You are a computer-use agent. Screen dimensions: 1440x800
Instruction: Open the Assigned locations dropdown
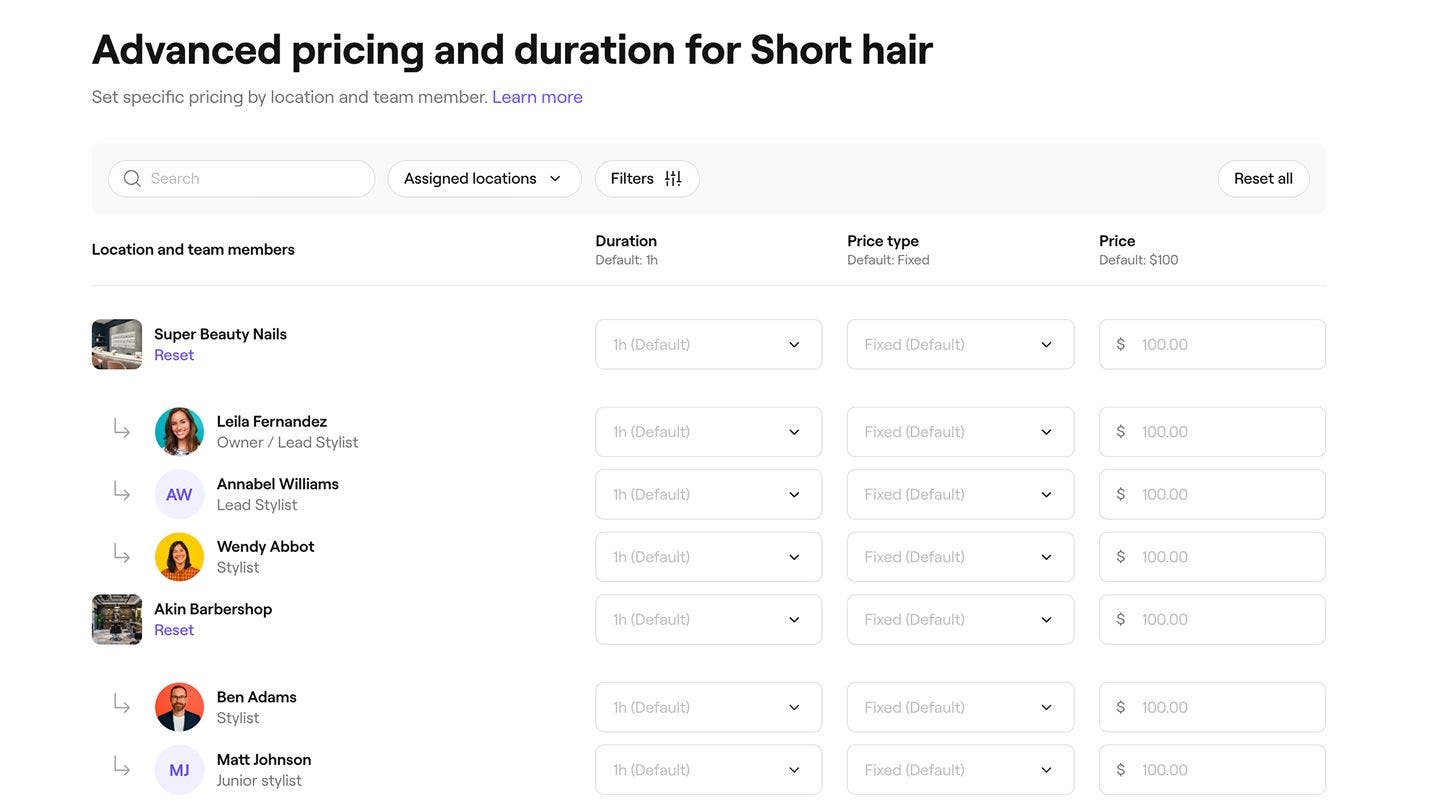(x=484, y=179)
